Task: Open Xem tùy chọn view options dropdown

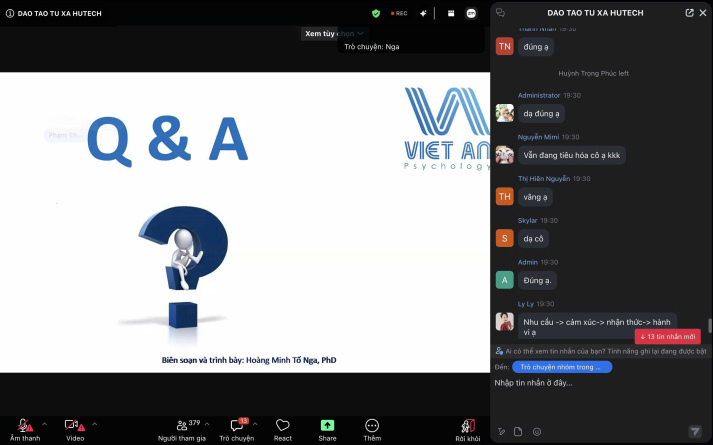Action: 334,34
